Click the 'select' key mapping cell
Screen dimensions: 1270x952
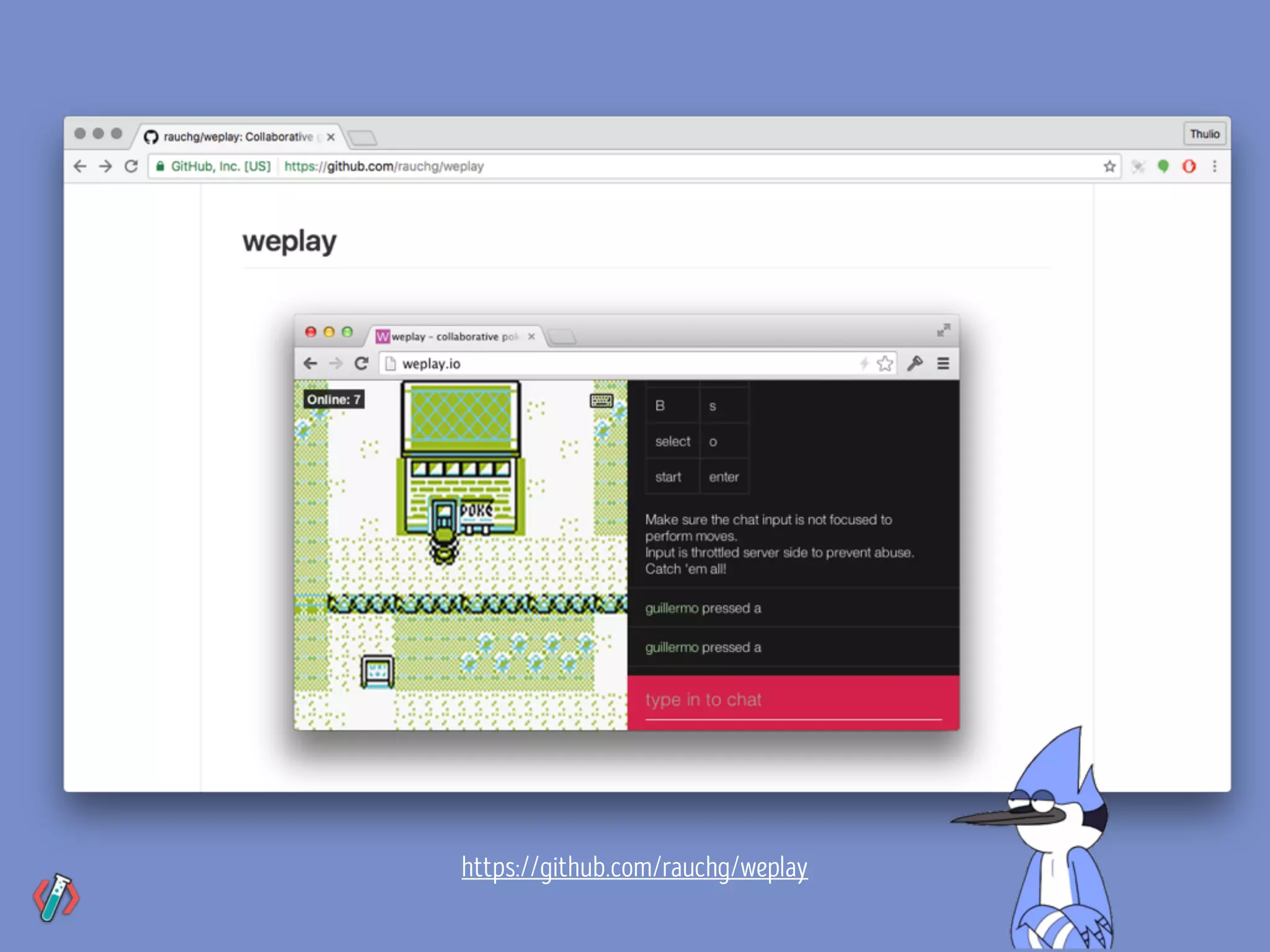pyautogui.click(x=673, y=441)
